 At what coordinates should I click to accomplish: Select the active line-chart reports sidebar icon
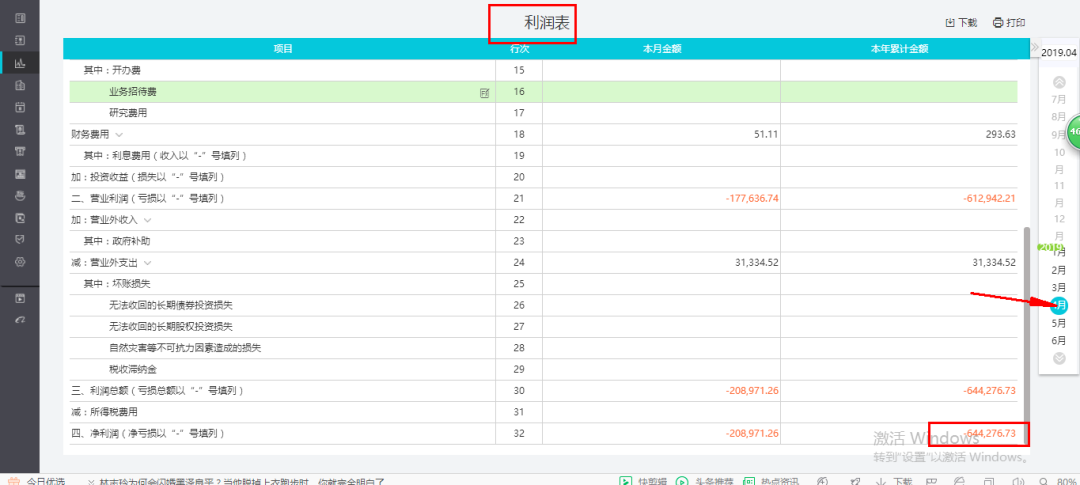click(x=20, y=63)
